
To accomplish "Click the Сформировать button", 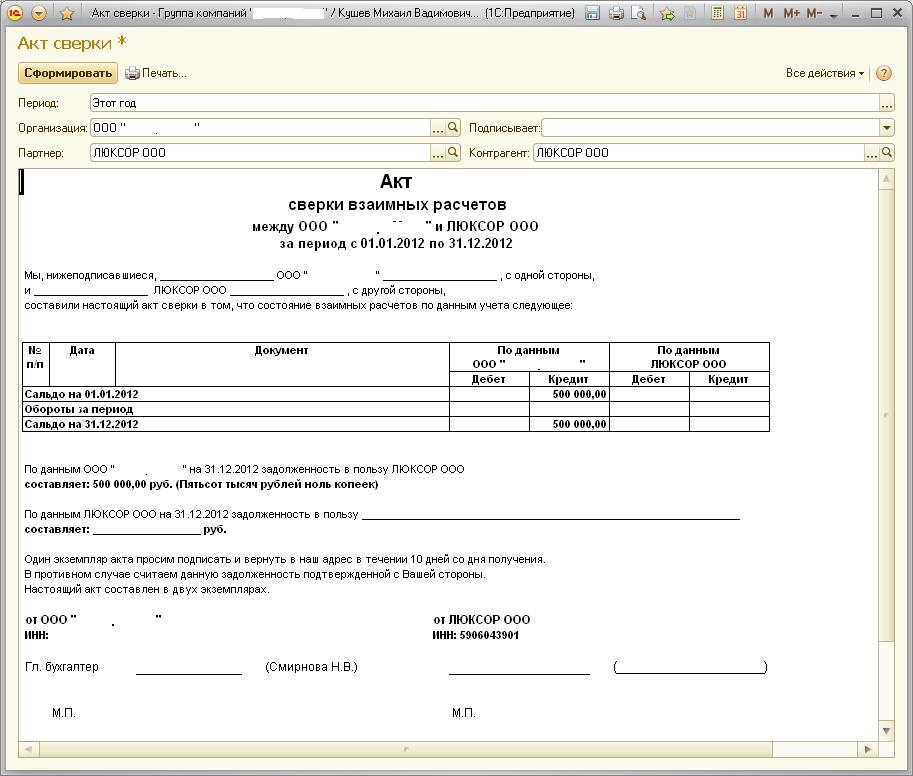I will [68, 73].
